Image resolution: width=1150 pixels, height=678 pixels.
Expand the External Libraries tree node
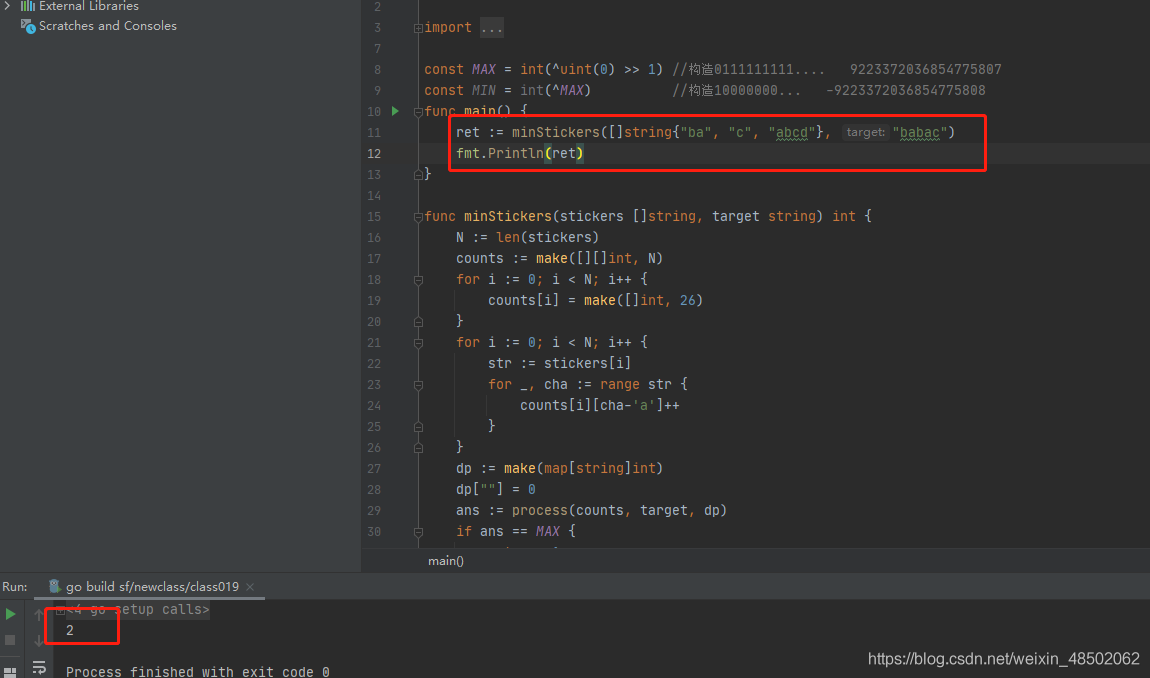(x=7, y=6)
